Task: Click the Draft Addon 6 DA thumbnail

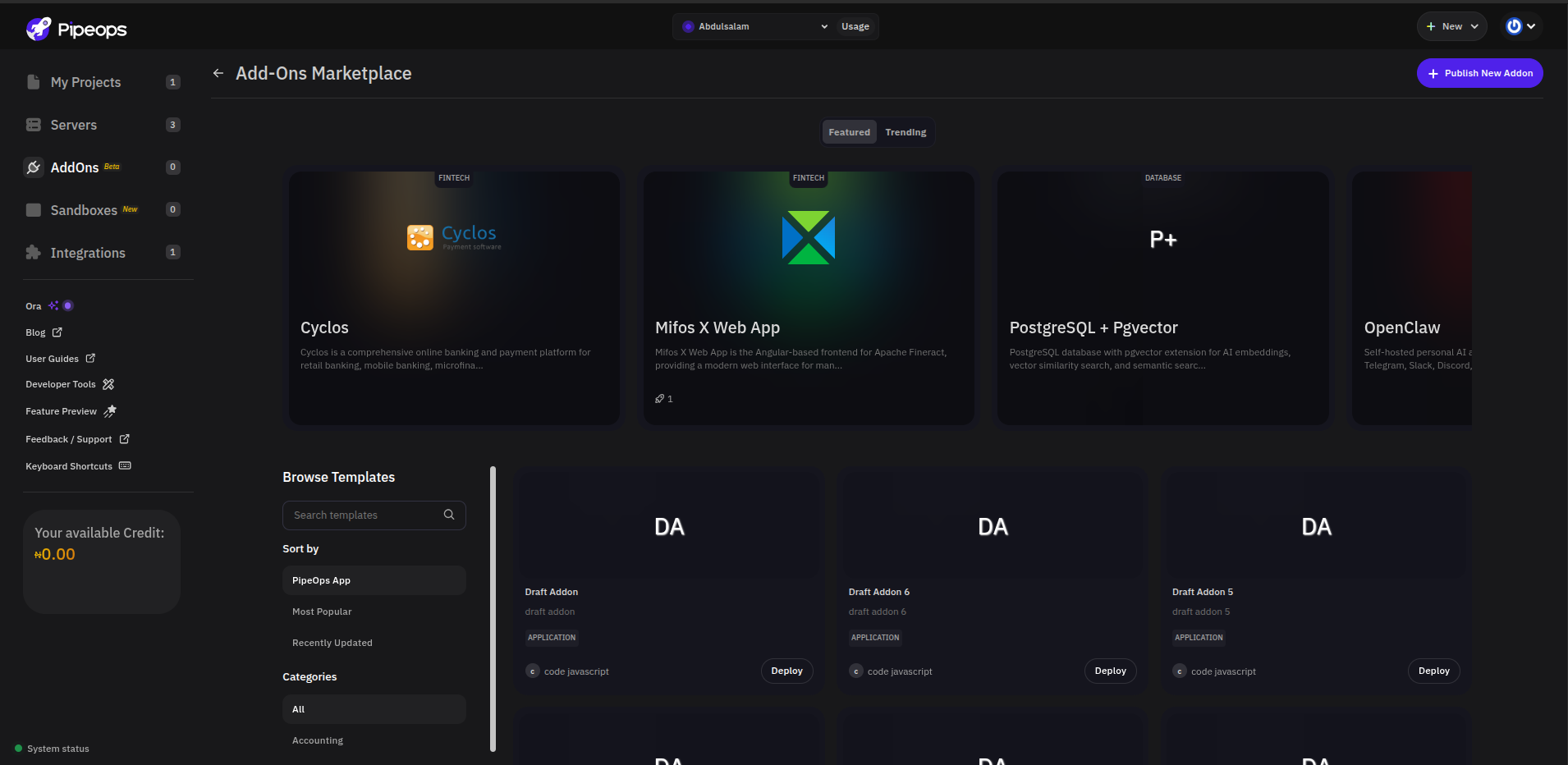Action: click(993, 525)
